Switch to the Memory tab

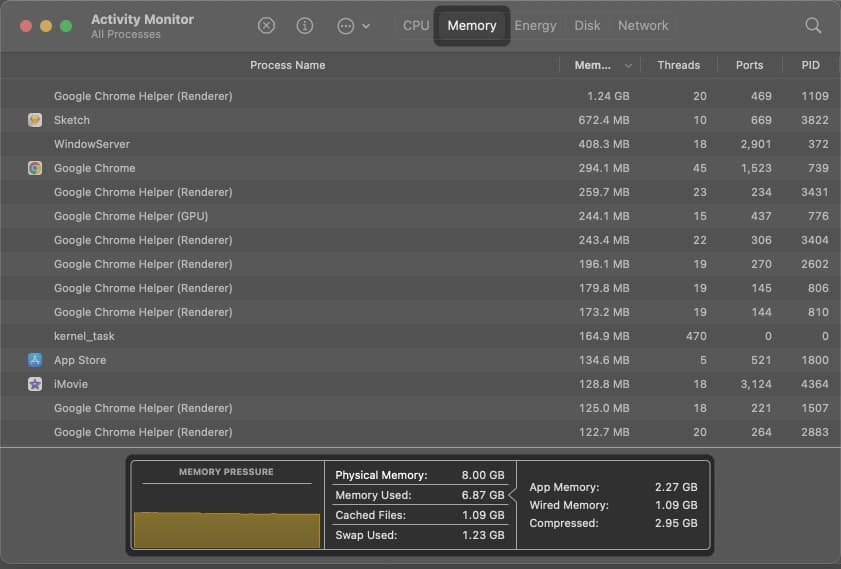[x=472, y=26]
